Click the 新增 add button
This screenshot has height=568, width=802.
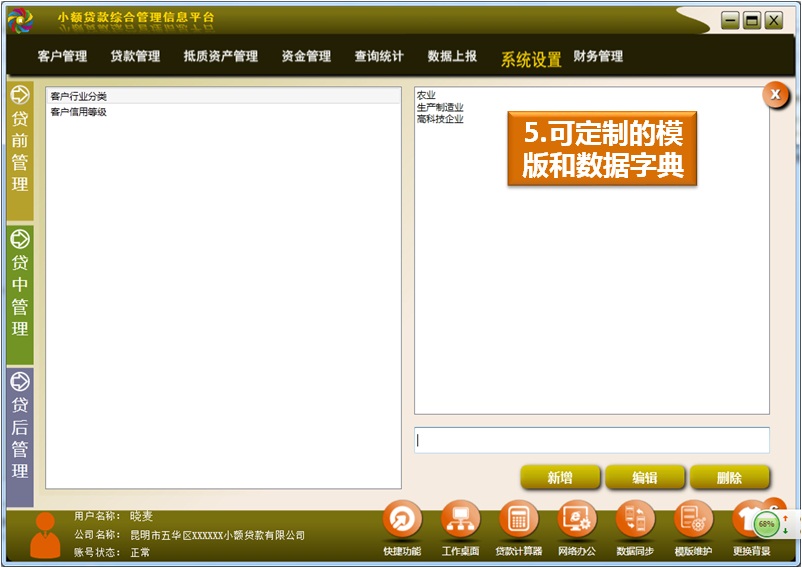pos(560,478)
